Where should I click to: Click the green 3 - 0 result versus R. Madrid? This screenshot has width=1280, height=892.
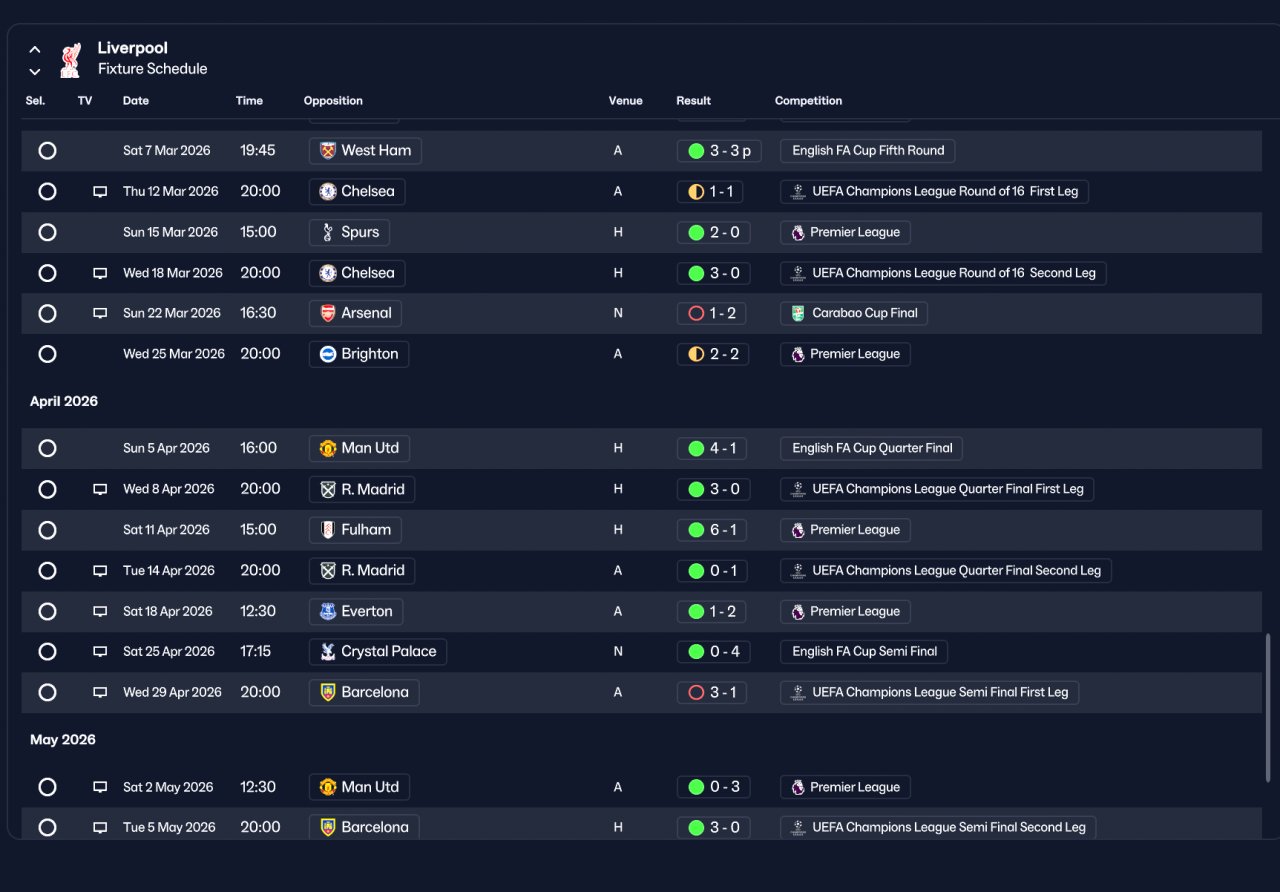pyautogui.click(x=711, y=489)
